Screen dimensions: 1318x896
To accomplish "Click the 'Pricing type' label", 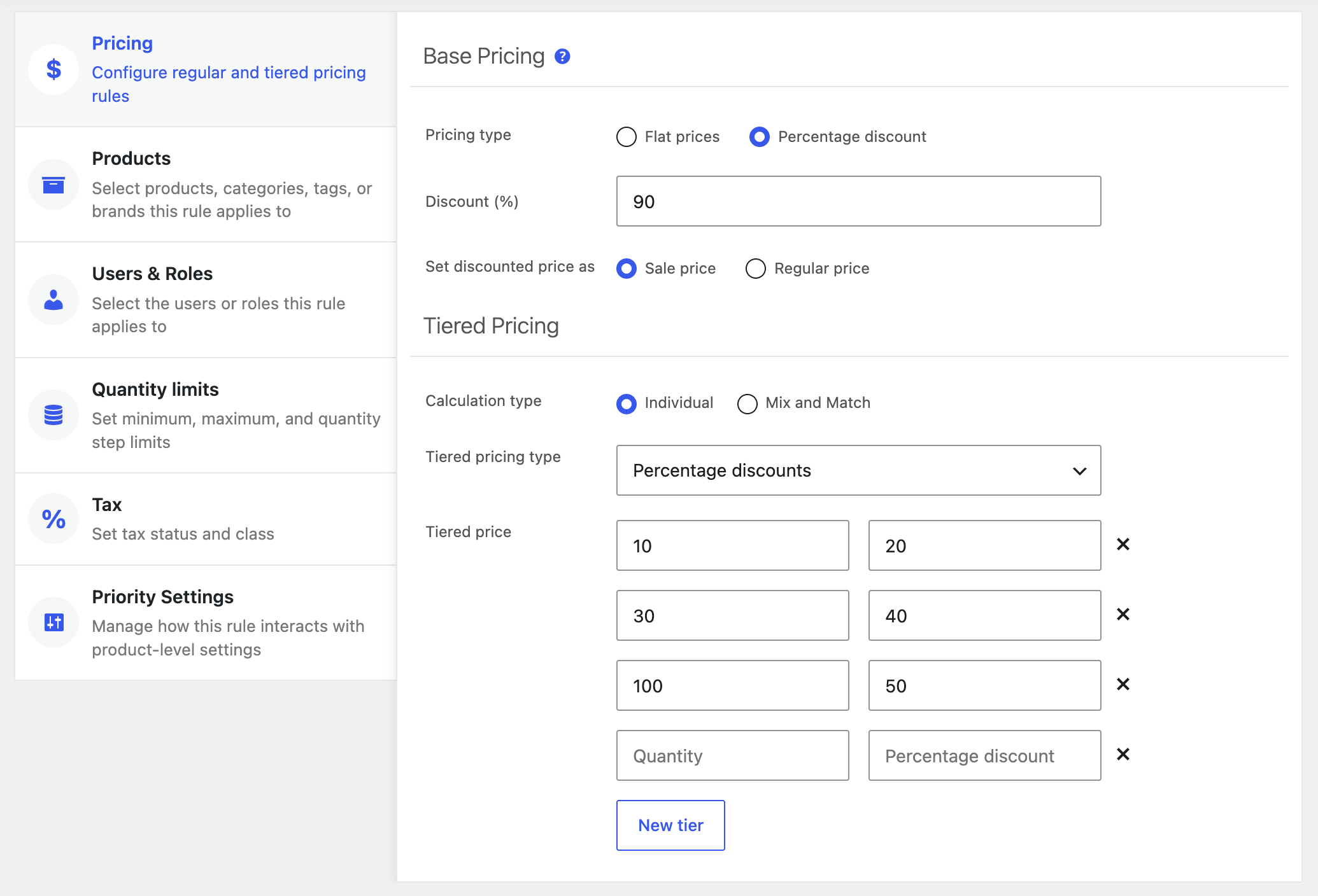I will [468, 135].
